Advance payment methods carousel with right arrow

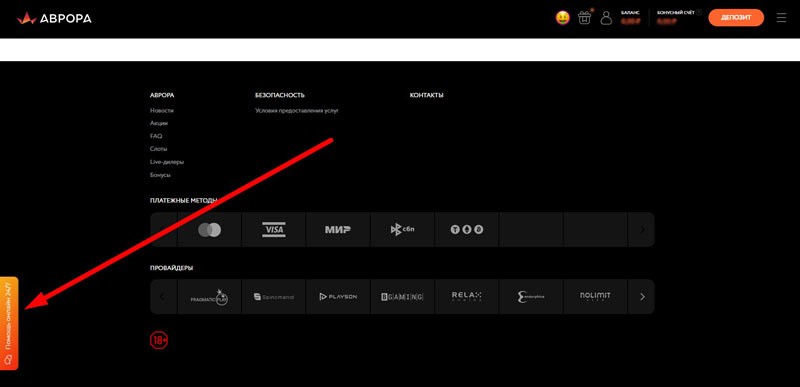click(642, 230)
